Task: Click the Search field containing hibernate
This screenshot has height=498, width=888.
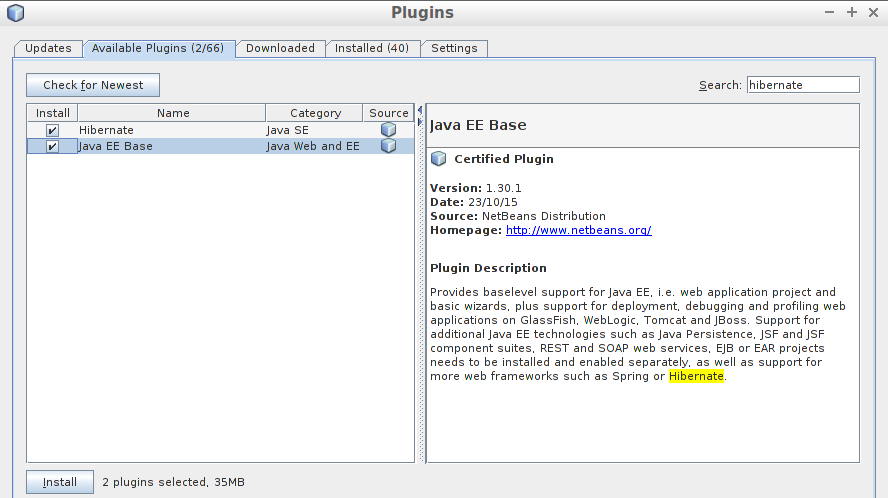Action: coord(803,85)
